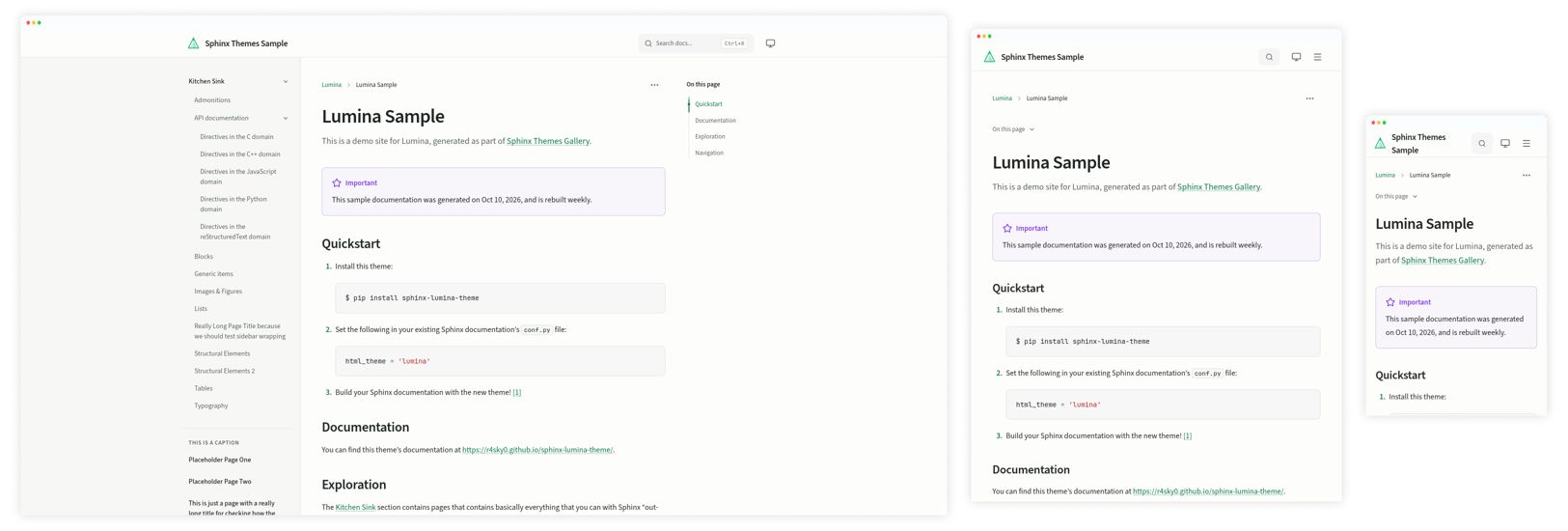Click the pip install code block in the desktop window
Screen dimensions: 1568x531
coord(500,298)
